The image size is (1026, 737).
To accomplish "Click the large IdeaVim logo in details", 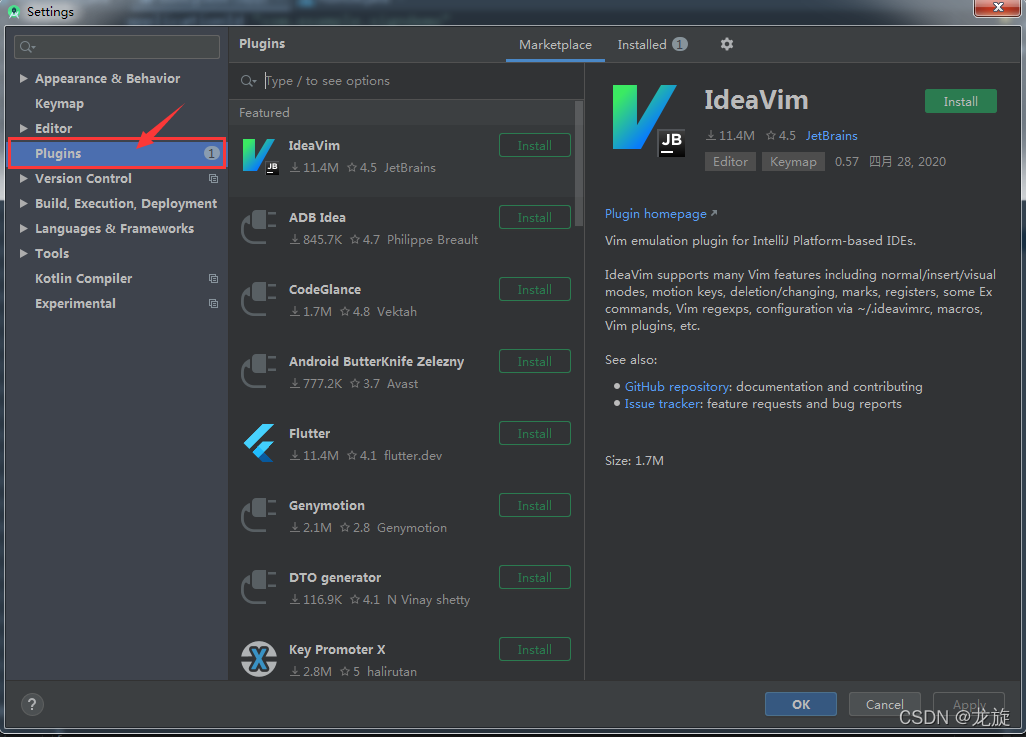I will pyautogui.click(x=648, y=120).
